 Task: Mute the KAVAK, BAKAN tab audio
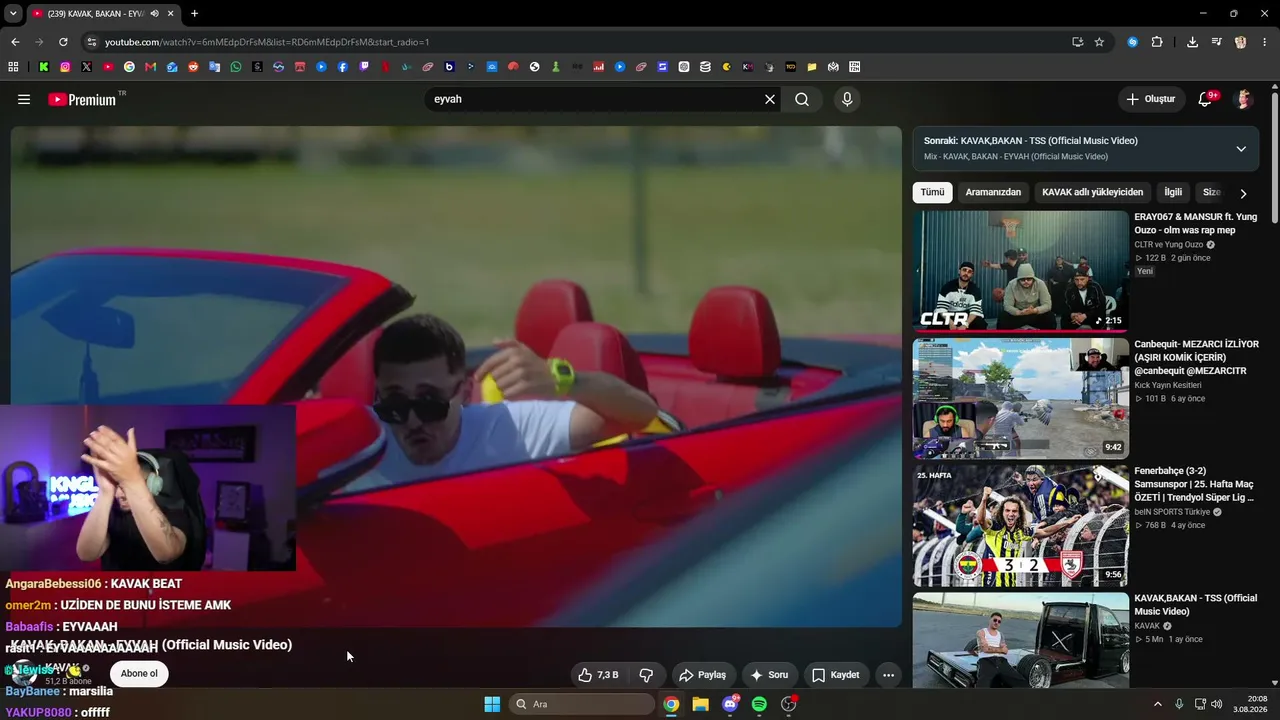coord(154,13)
